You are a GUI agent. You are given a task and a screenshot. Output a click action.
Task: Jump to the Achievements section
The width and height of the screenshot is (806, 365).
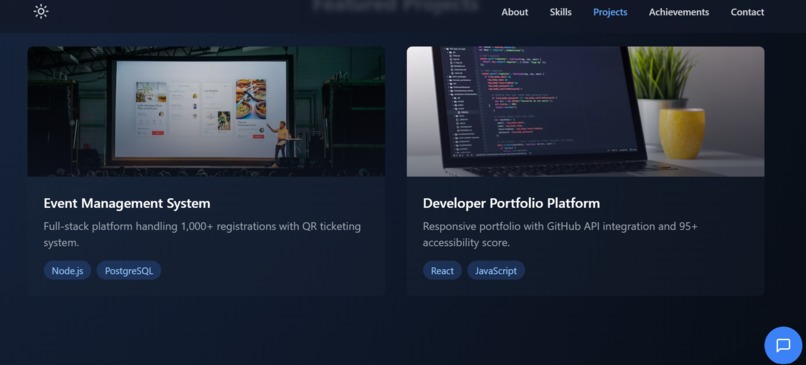pyautogui.click(x=679, y=12)
